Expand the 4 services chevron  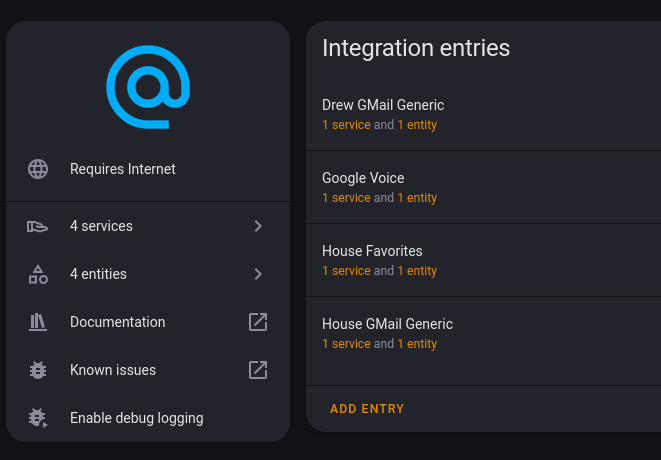tap(258, 226)
